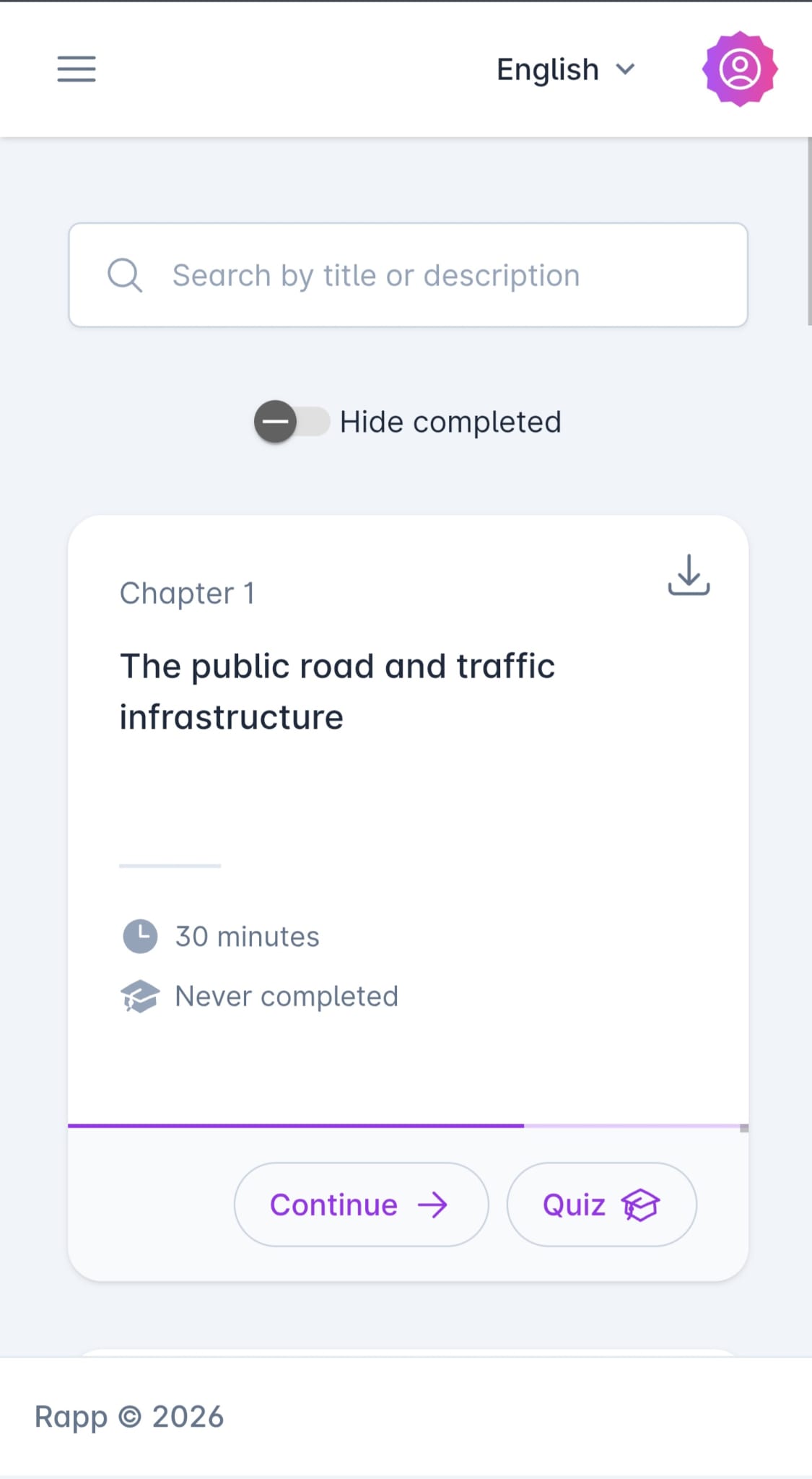This screenshot has height=1479, width=812.
Task: Select the Chapter 1 card title
Action: click(x=336, y=690)
